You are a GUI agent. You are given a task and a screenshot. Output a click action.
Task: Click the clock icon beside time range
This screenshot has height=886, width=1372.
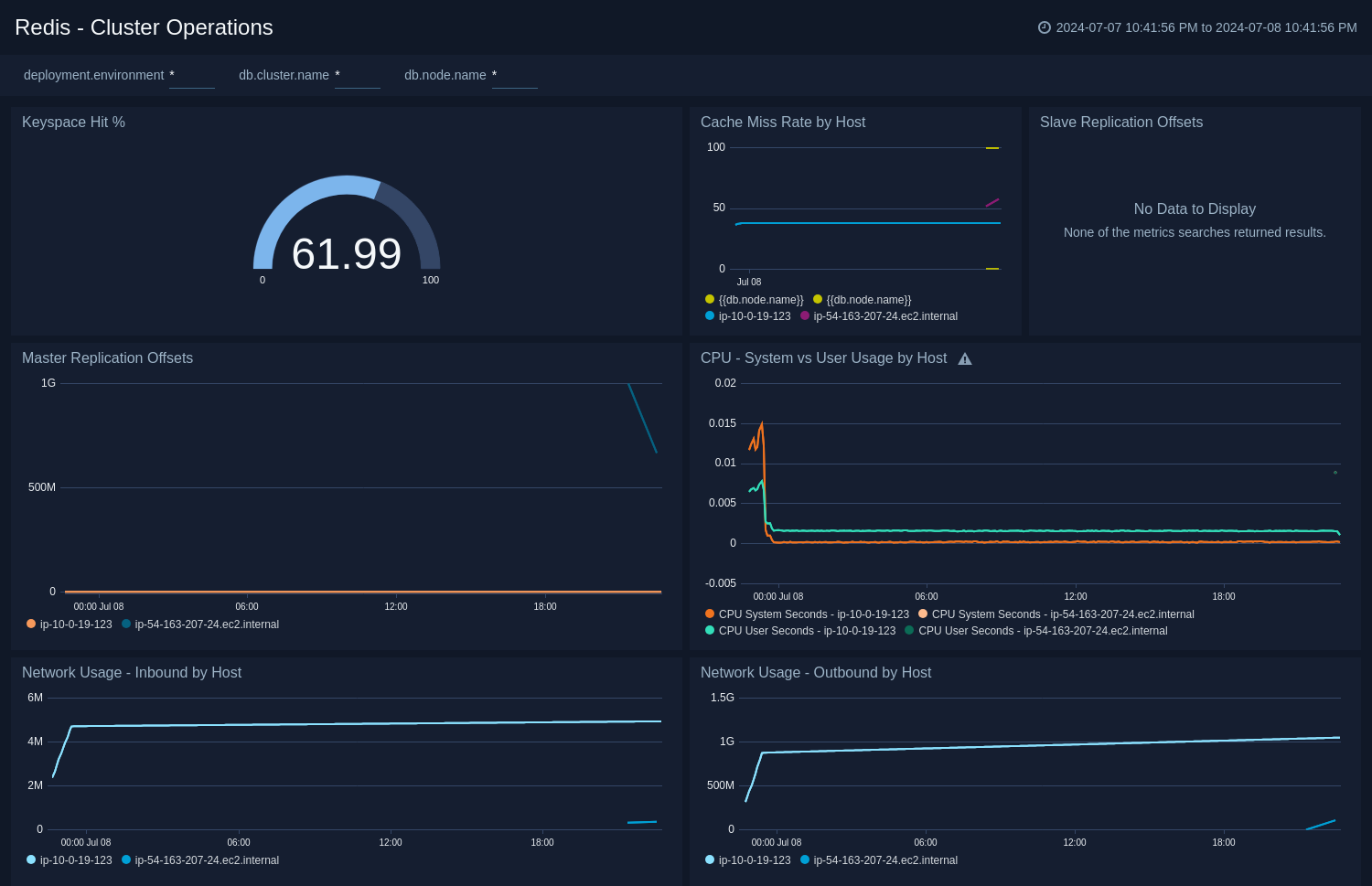(1044, 27)
